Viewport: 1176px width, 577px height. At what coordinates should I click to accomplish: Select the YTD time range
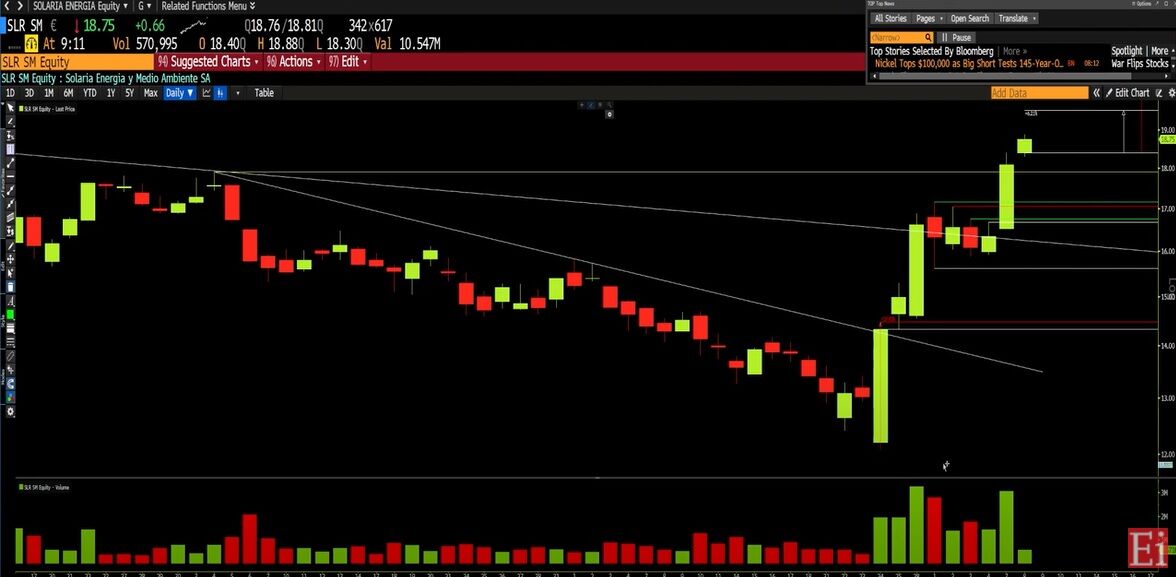(x=89, y=93)
